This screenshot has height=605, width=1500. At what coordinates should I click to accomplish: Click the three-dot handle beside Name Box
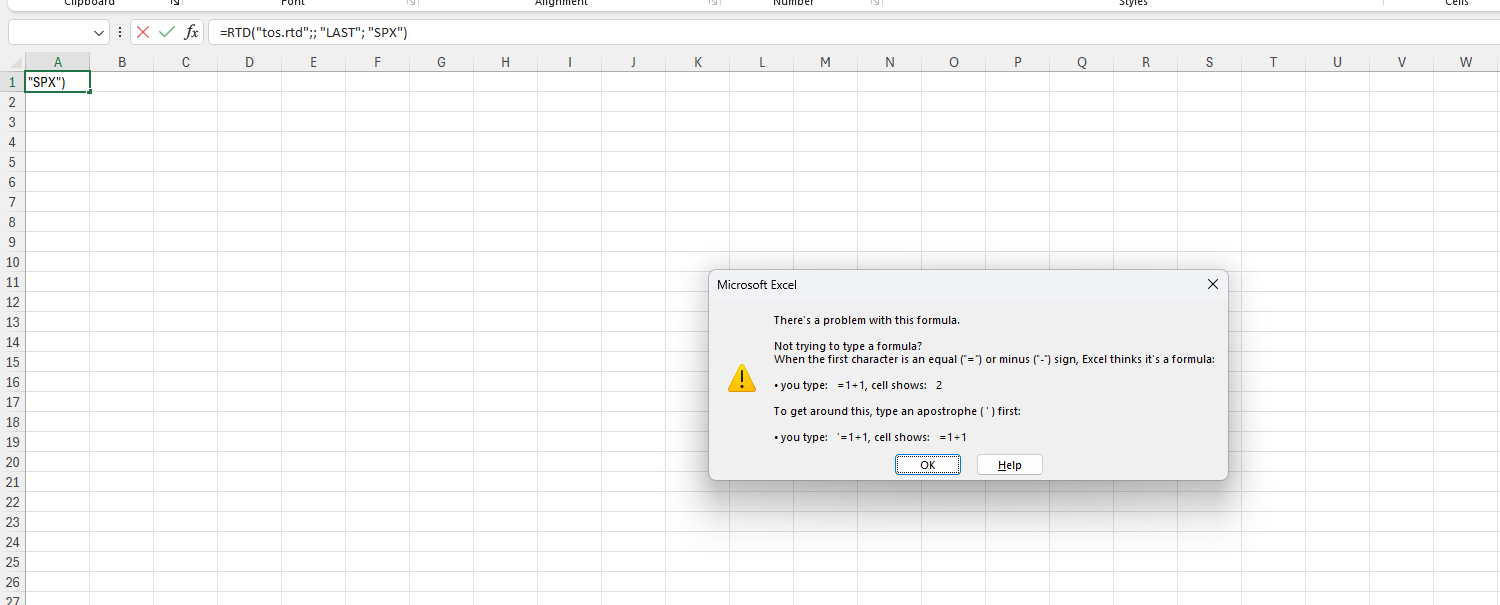coord(120,33)
